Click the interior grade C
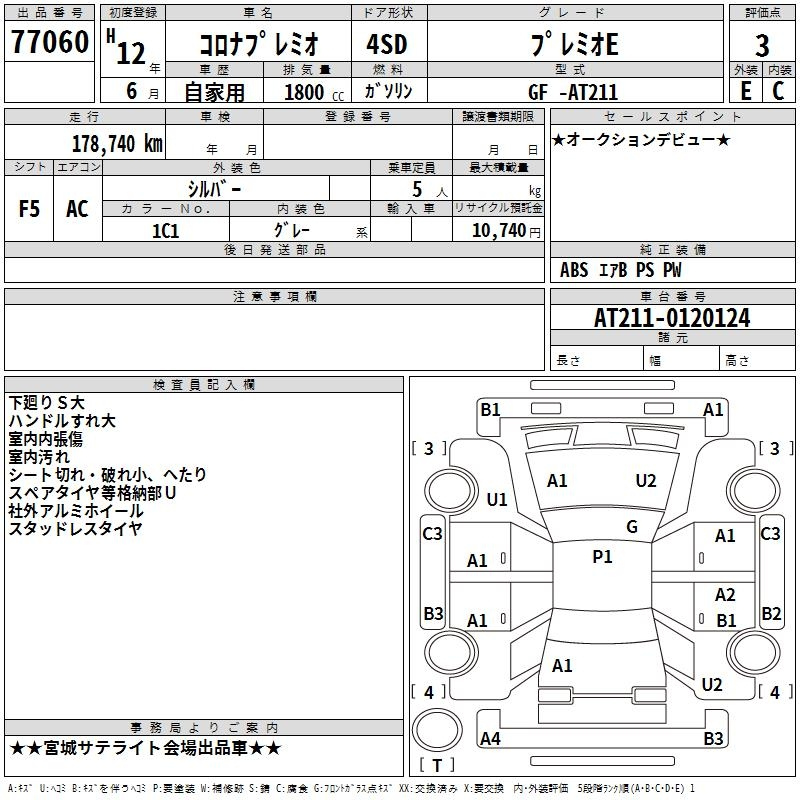Screen dimensions: 800x800 tap(778, 91)
